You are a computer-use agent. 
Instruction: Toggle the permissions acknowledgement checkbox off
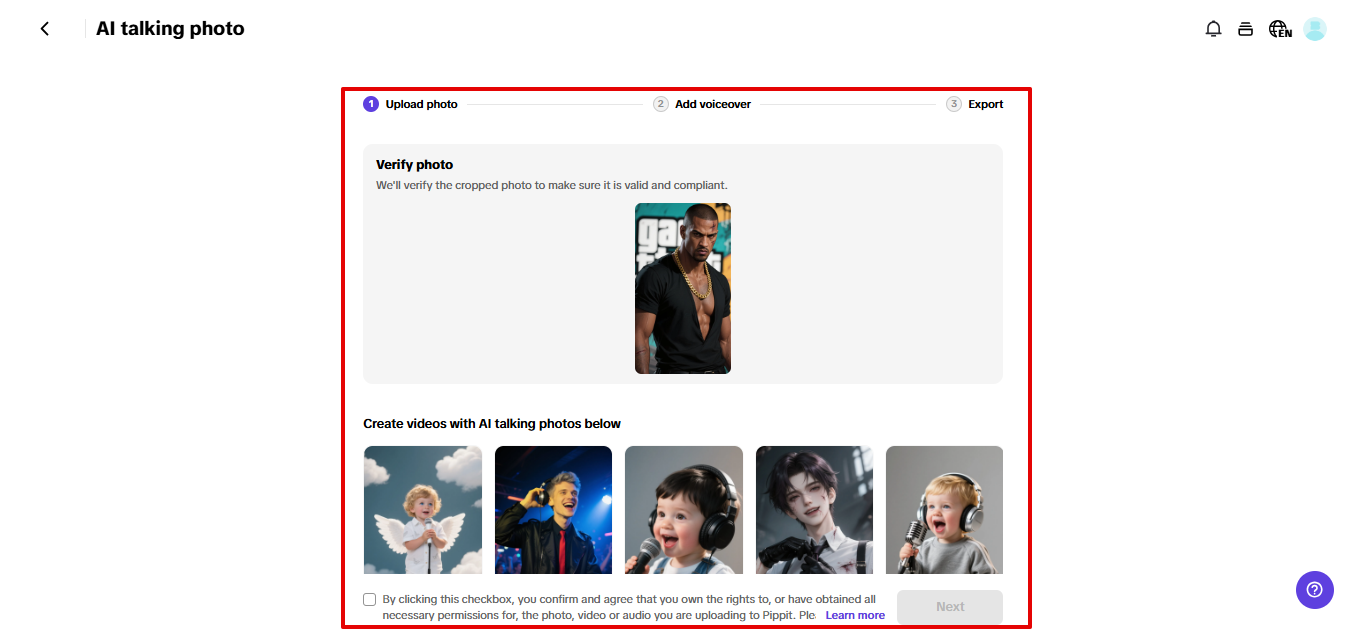pyautogui.click(x=369, y=599)
